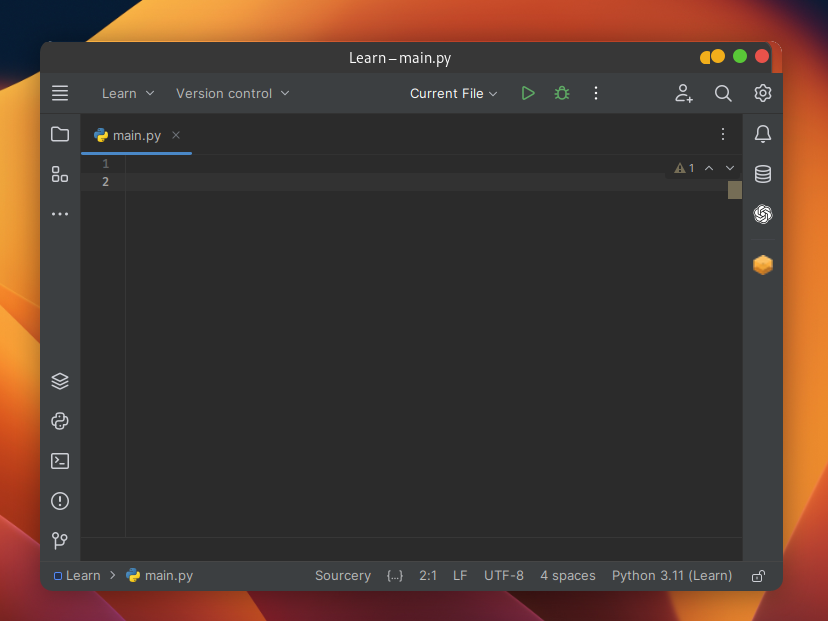Screen dimensions: 828x621
Task: Open the Structure tool window icon
Action: 60,174
